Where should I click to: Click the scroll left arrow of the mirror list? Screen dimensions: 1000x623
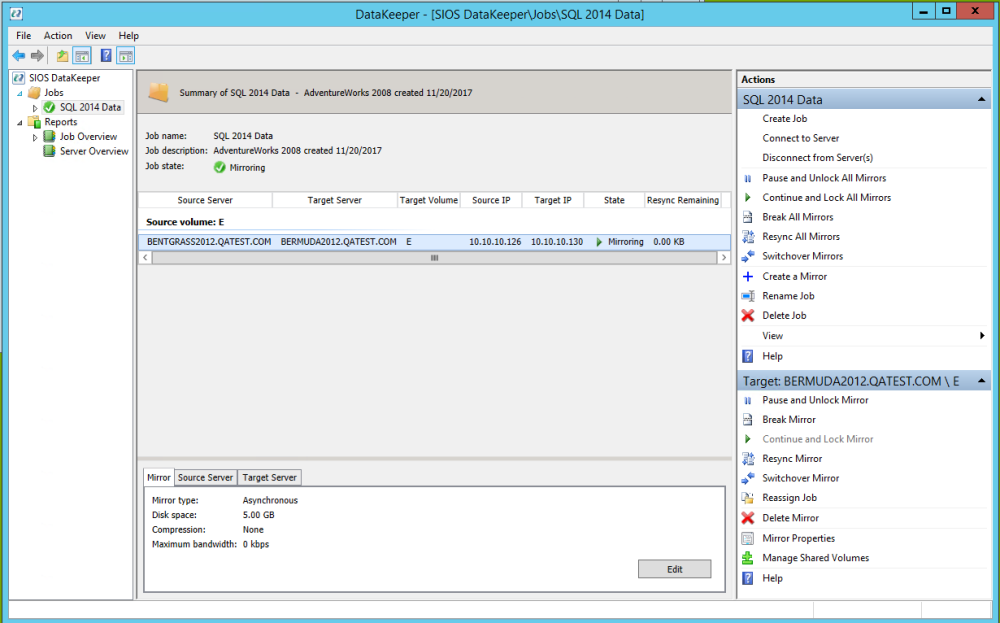[x=145, y=258]
